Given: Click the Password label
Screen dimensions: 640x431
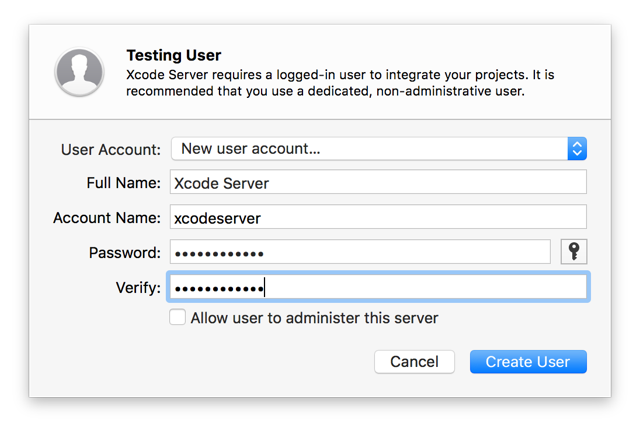Looking at the screenshot, I should pos(122,253).
